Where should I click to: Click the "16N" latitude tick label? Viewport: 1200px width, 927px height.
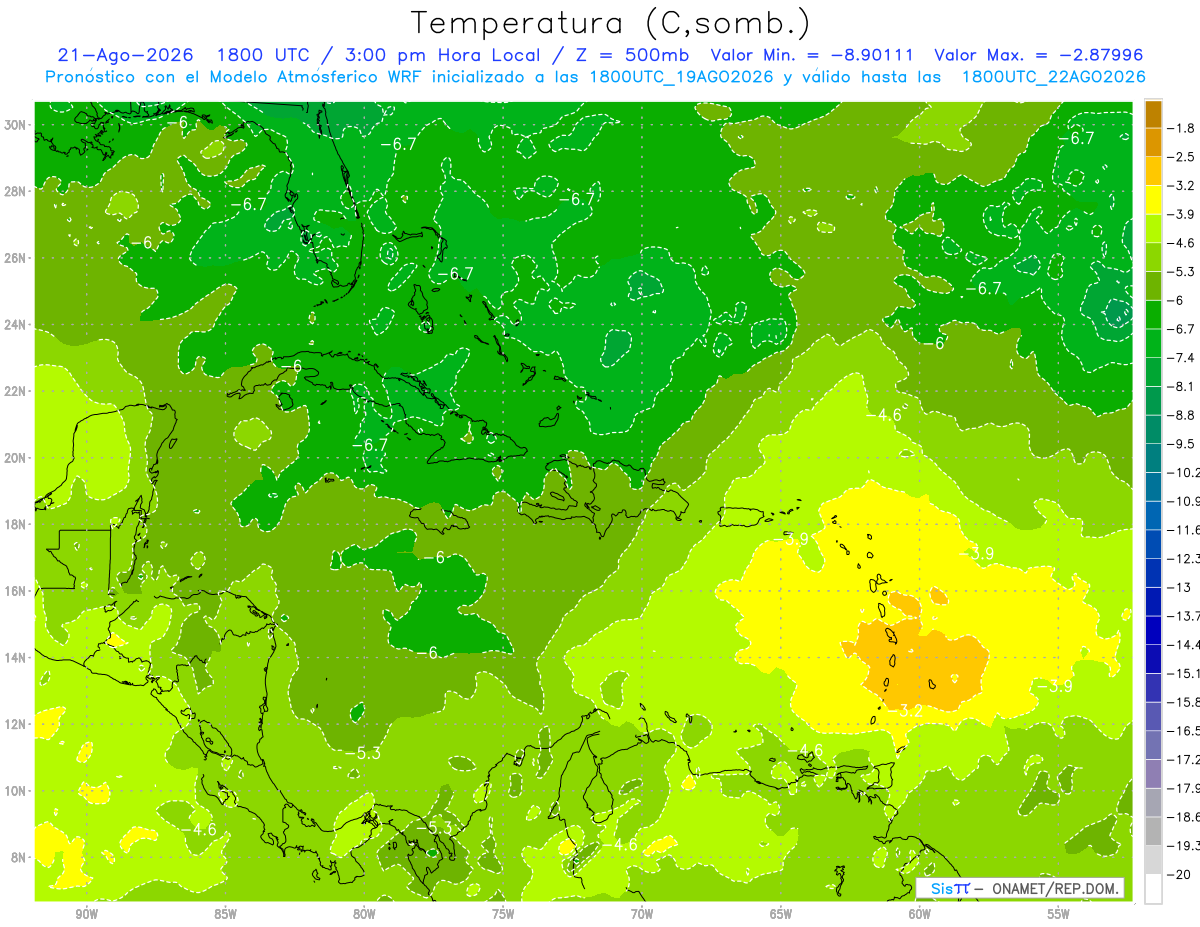pyautogui.click(x=16, y=591)
